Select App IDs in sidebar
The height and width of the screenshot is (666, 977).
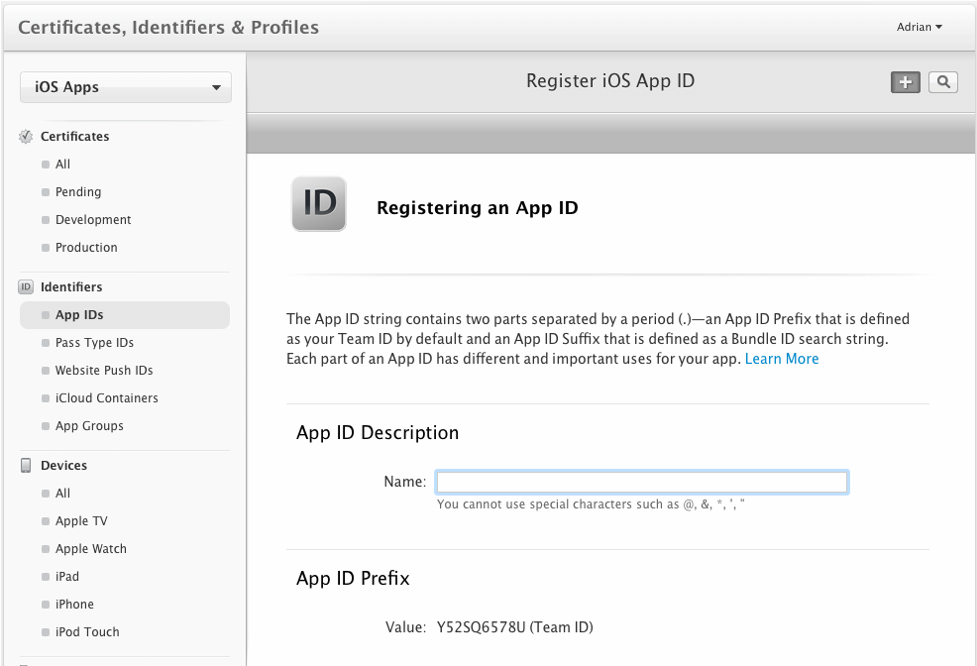click(79, 315)
